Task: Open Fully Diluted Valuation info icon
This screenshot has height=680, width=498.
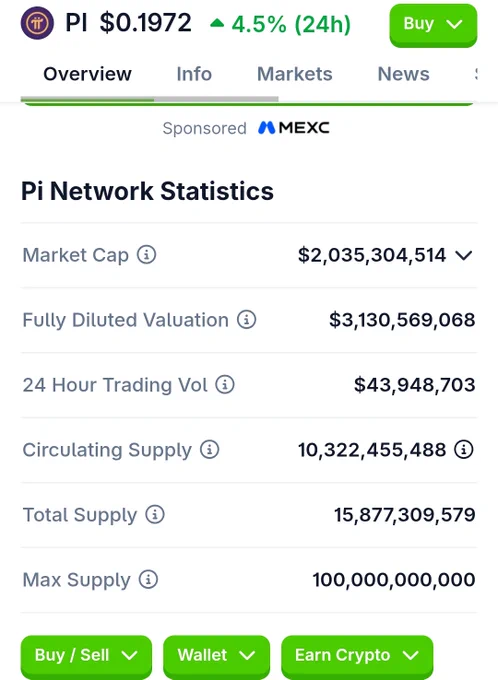Action: [x=246, y=320]
